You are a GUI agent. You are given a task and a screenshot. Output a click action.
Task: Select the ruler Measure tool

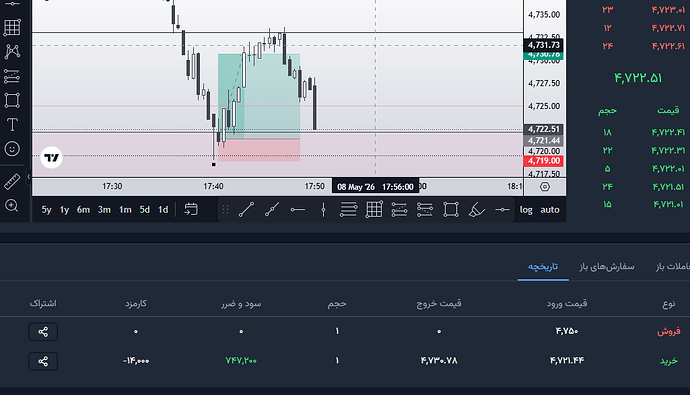(12, 182)
